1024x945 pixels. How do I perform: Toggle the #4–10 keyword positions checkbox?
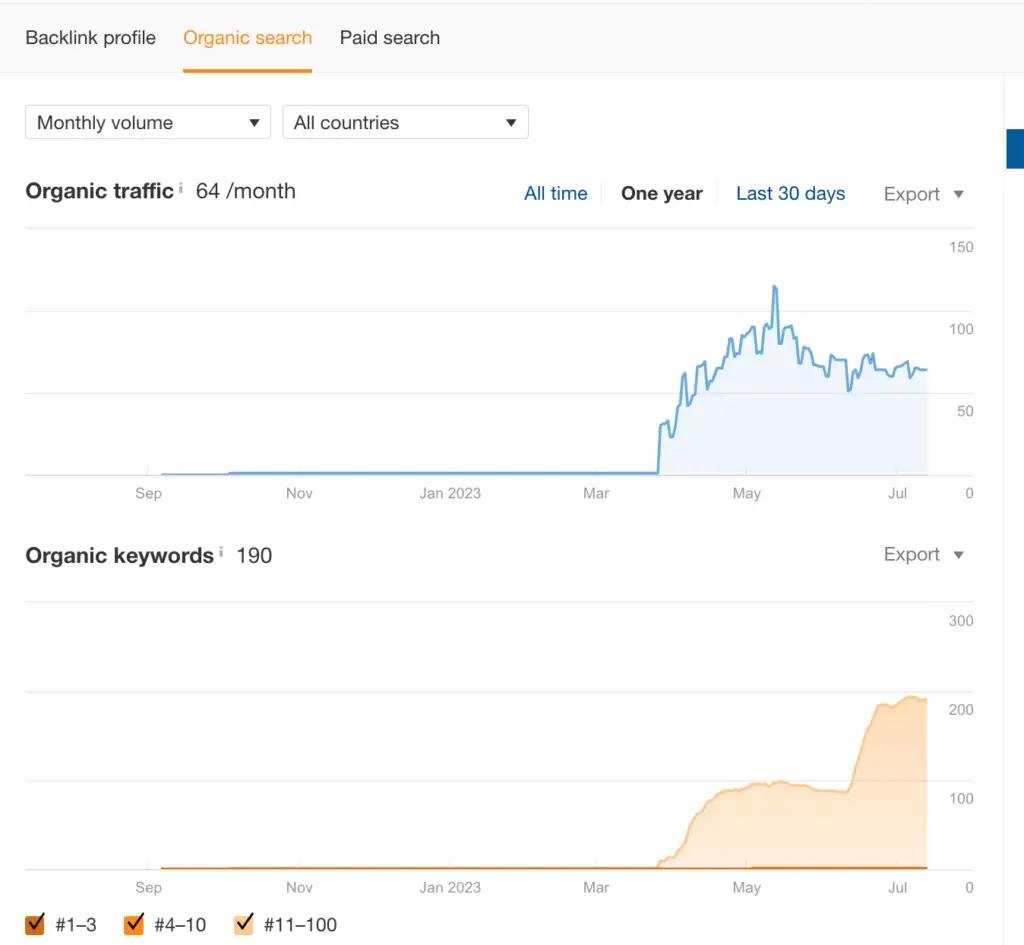click(134, 924)
